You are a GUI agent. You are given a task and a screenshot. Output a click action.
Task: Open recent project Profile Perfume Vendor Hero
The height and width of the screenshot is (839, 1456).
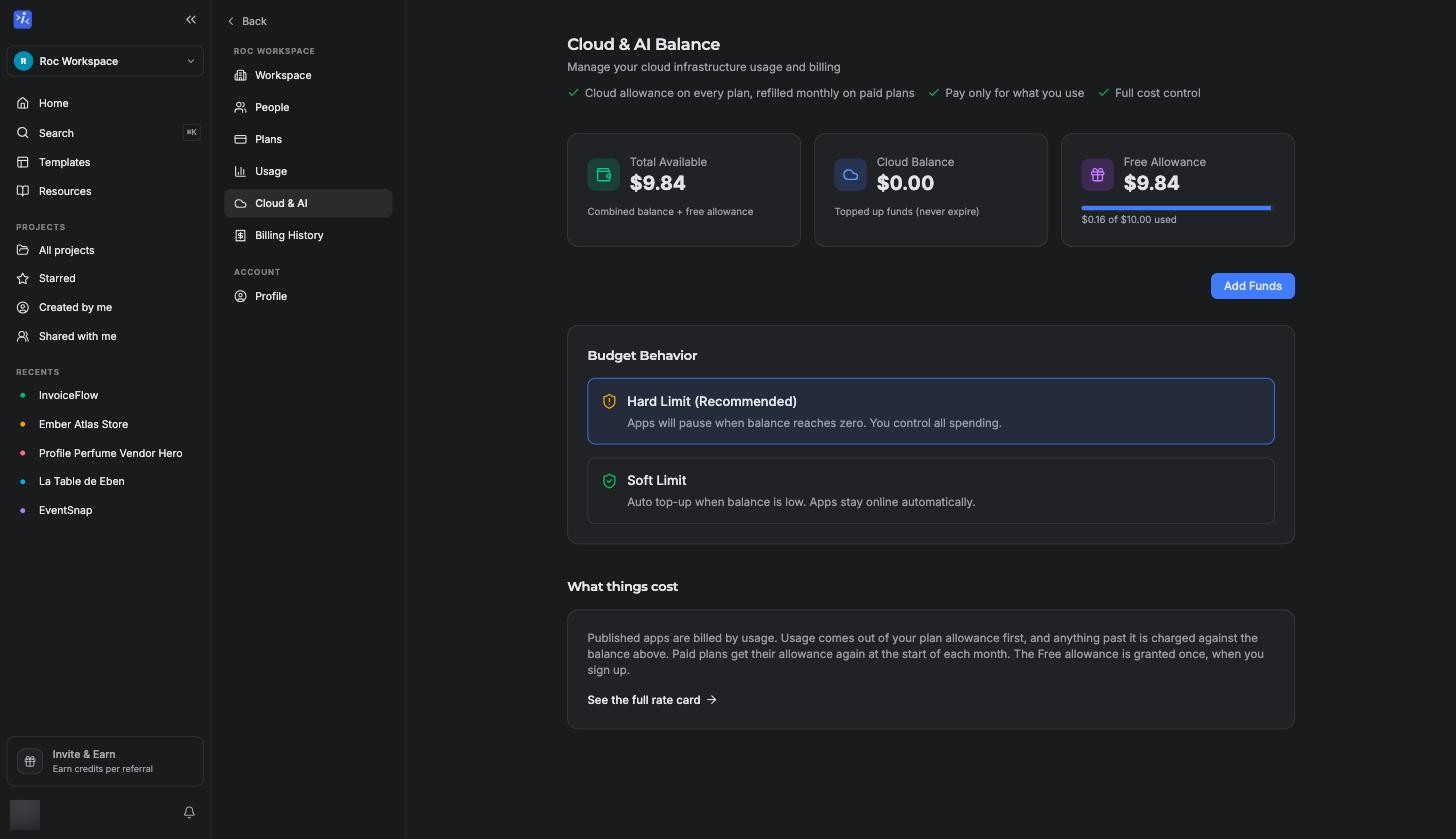(x=105, y=453)
